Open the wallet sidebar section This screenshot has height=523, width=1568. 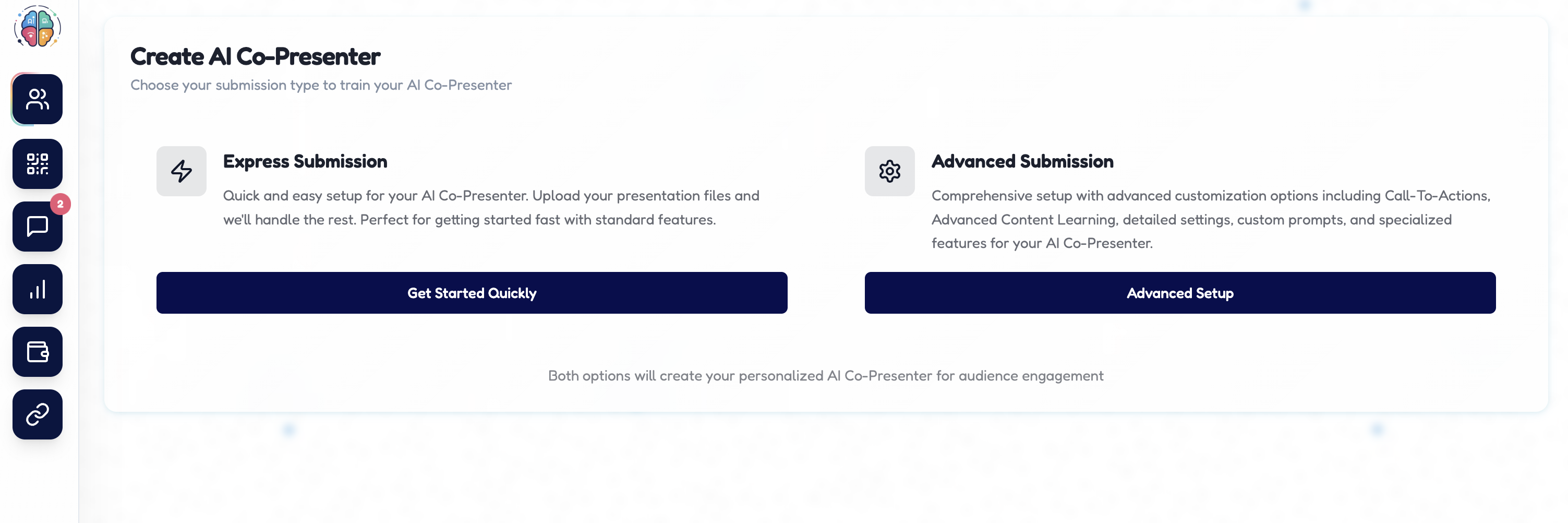tap(37, 352)
